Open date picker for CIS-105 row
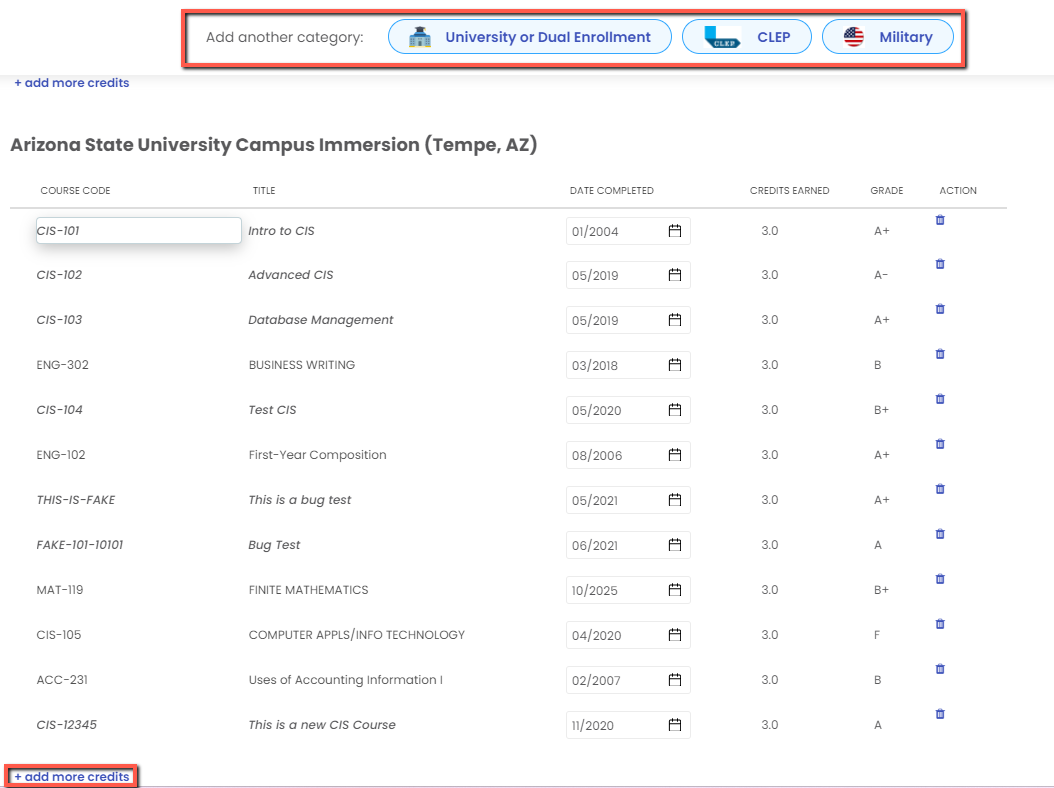The width and height of the screenshot is (1054, 788). tap(675, 635)
